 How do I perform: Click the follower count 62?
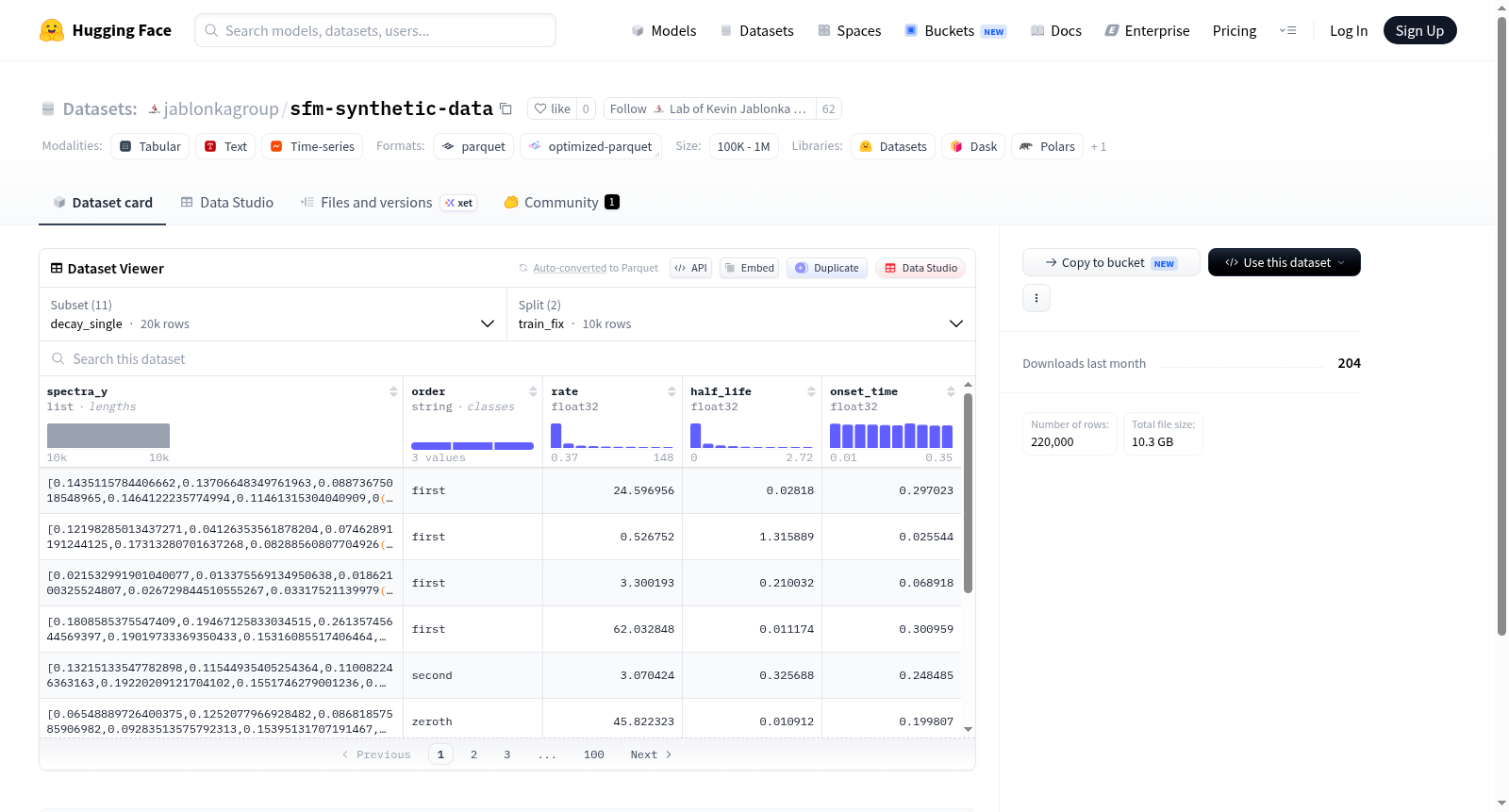click(x=828, y=108)
